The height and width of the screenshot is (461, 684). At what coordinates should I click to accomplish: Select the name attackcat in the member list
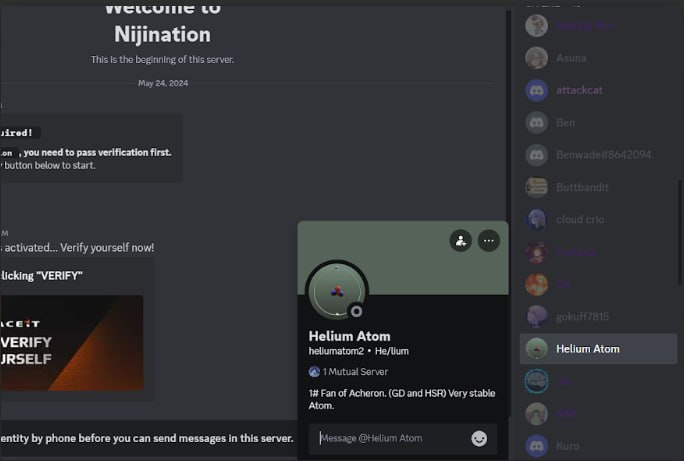coord(579,90)
